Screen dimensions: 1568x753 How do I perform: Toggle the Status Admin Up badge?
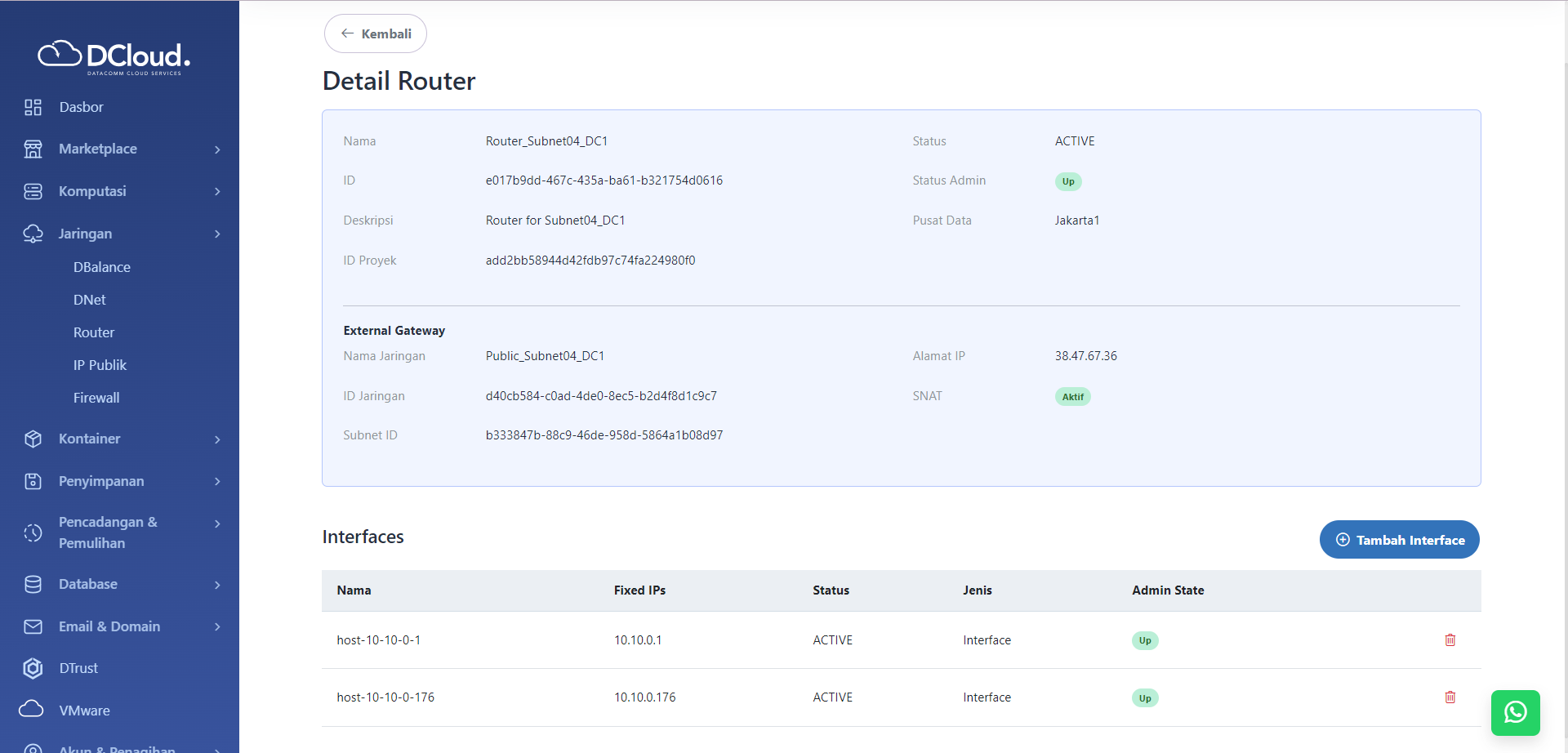coord(1068,181)
